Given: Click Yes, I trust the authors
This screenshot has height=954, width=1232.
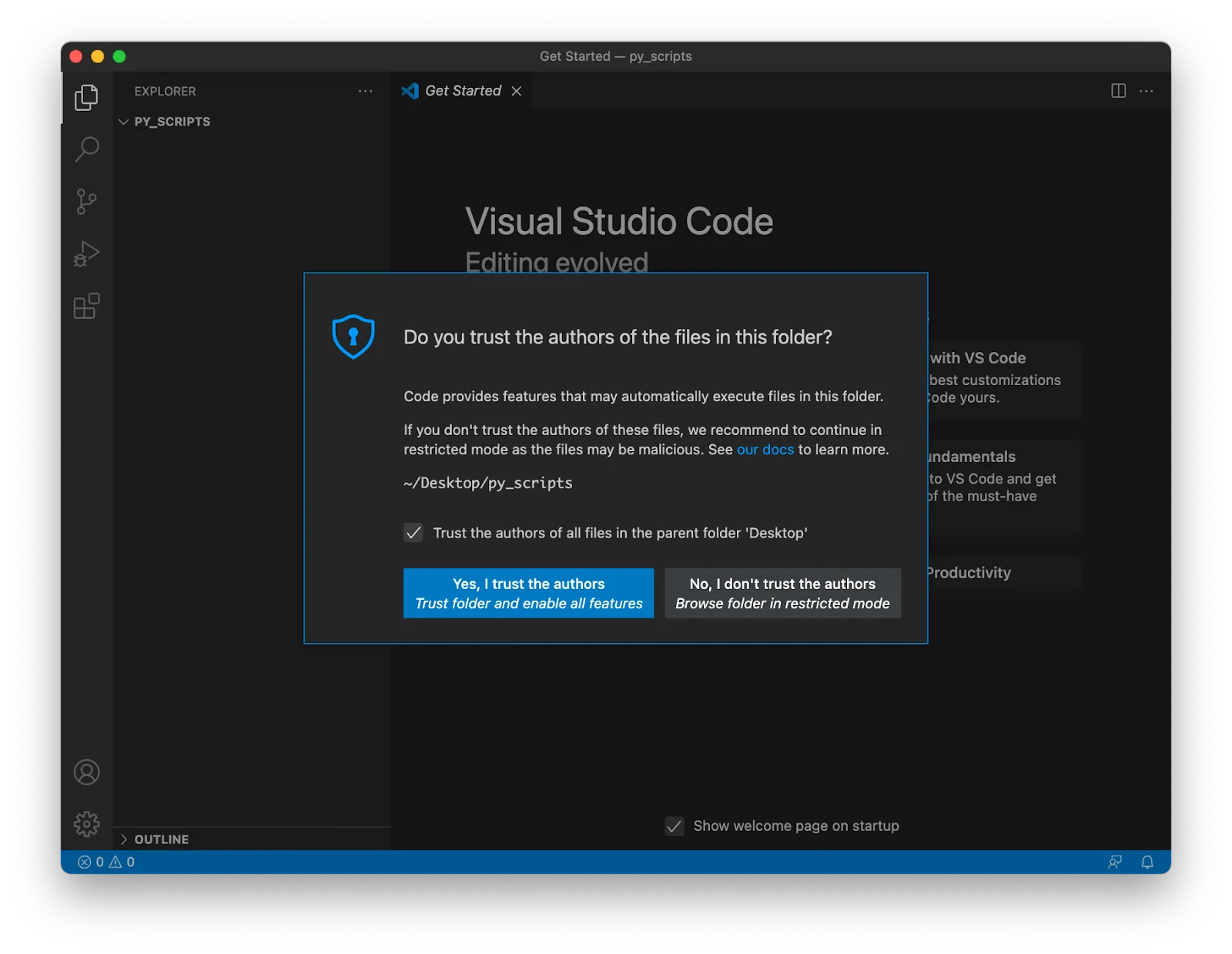Looking at the screenshot, I should [x=528, y=593].
